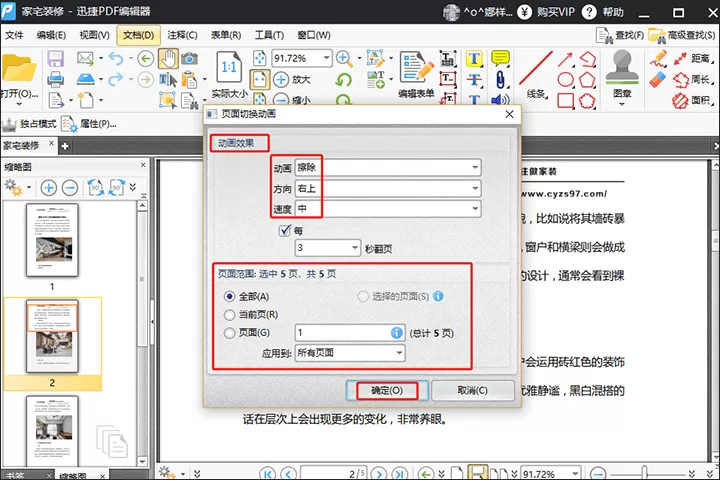Image resolution: width=720 pixels, height=480 pixels.
Task: Click the undo arrow icon
Action: pyautogui.click(x=116, y=58)
